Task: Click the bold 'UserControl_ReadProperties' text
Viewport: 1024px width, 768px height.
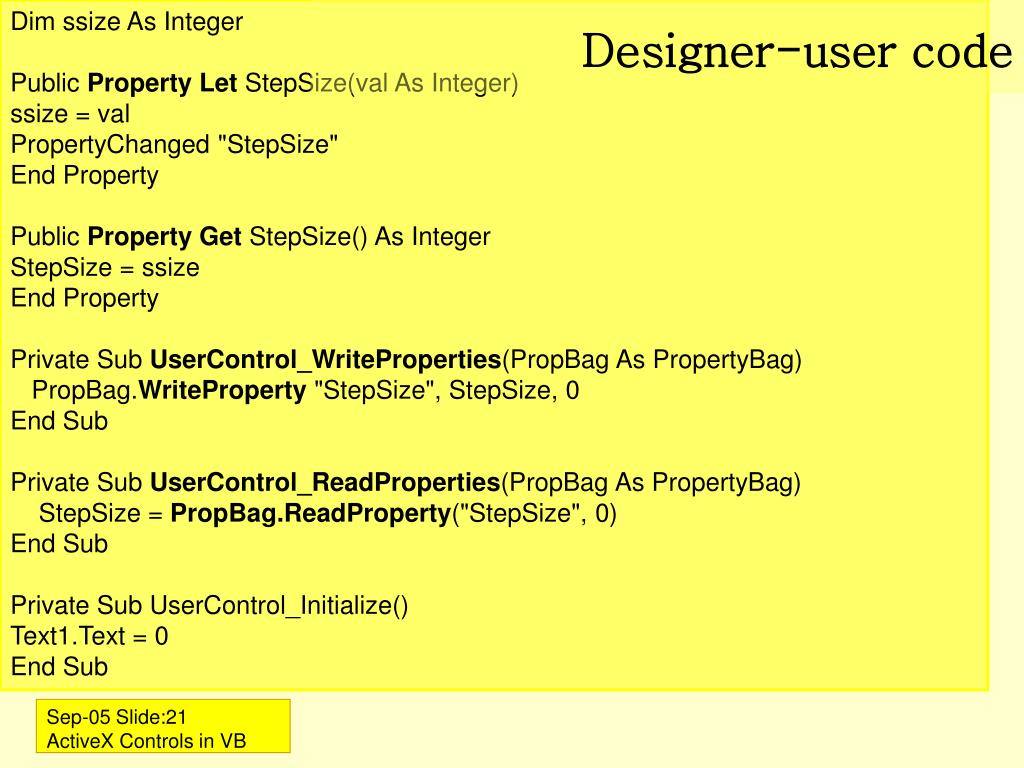Action: (x=325, y=483)
